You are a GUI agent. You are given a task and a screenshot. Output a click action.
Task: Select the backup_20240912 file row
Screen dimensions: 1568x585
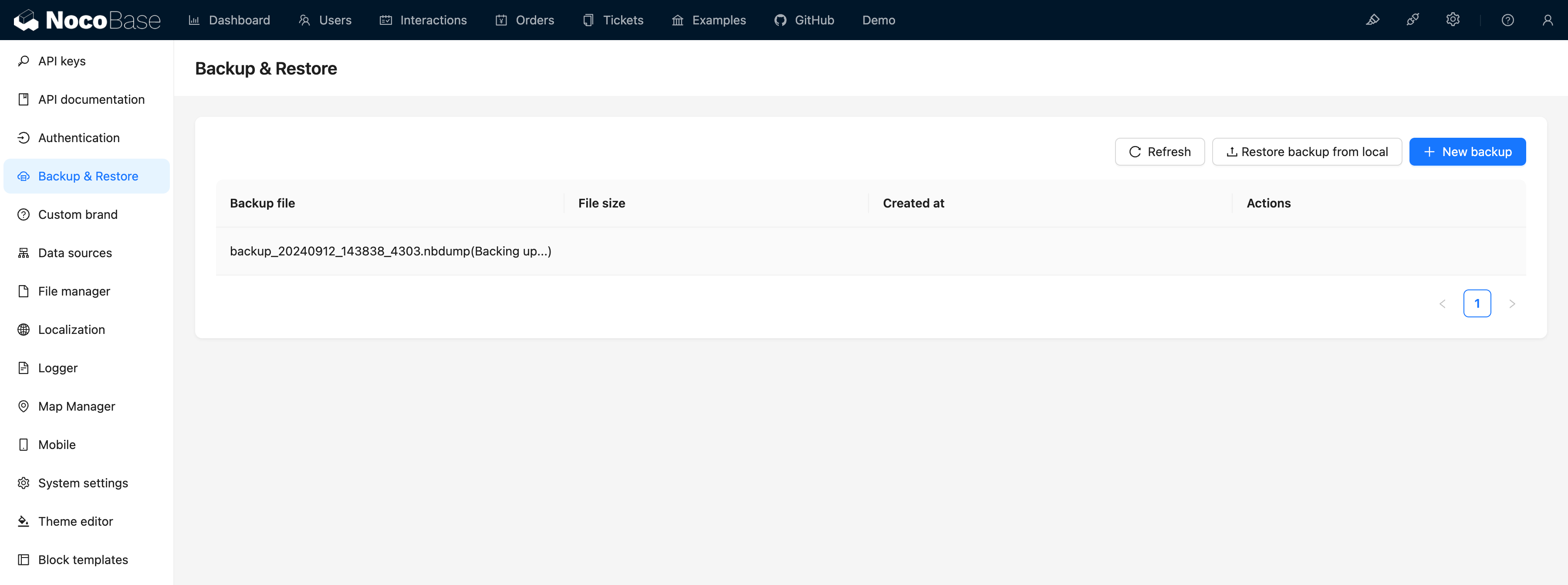(390, 251)
